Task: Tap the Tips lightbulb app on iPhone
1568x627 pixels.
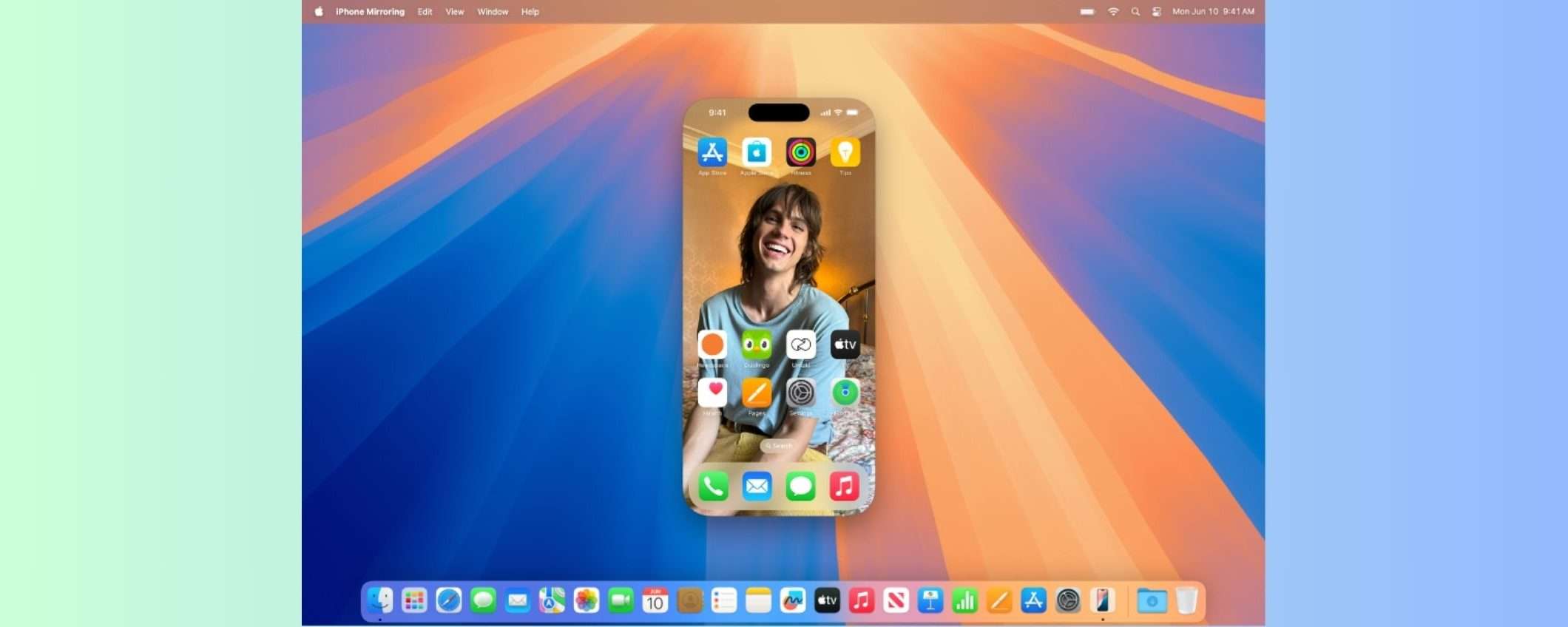Action: pos(845,152)
